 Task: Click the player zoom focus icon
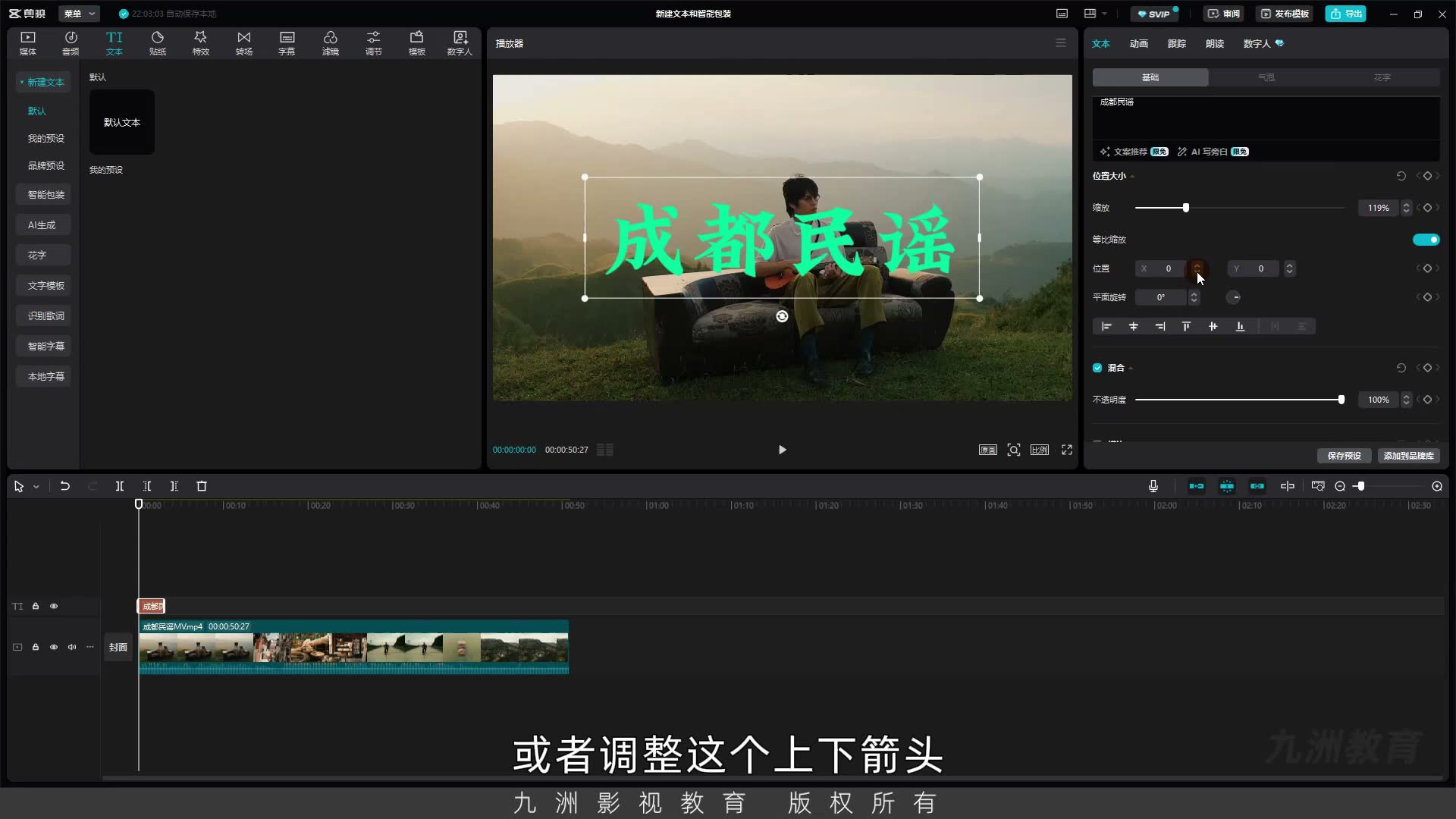pos(1014,450)
